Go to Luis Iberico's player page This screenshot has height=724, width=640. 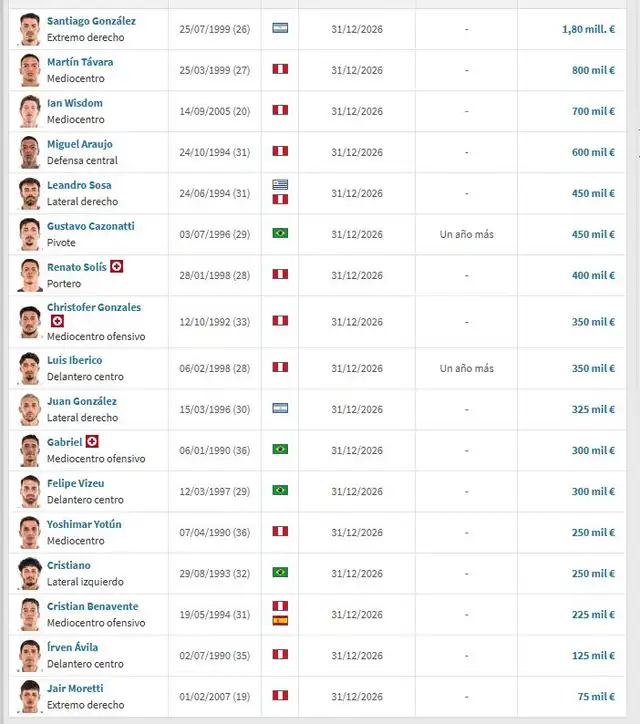point(74,360)
